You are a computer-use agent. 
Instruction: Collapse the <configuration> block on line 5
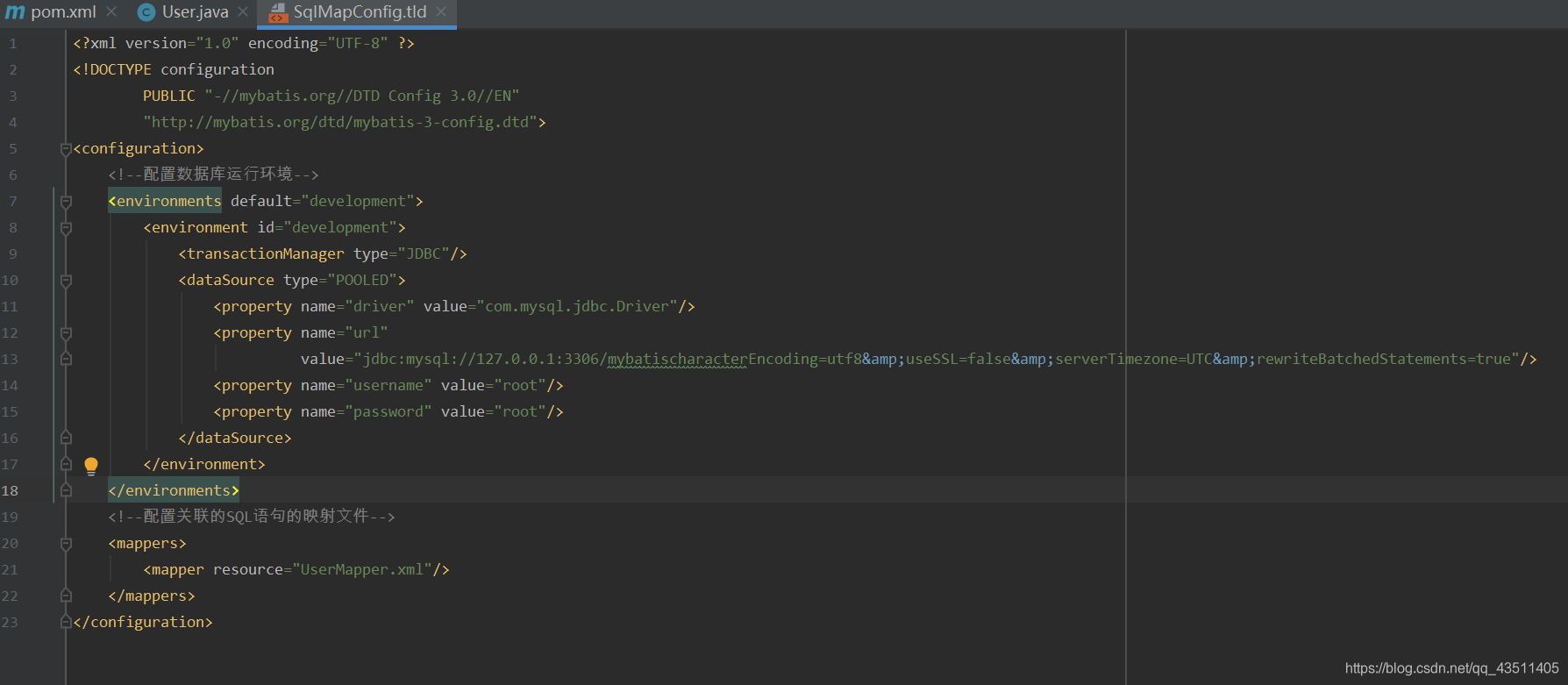tap(66, 149)
